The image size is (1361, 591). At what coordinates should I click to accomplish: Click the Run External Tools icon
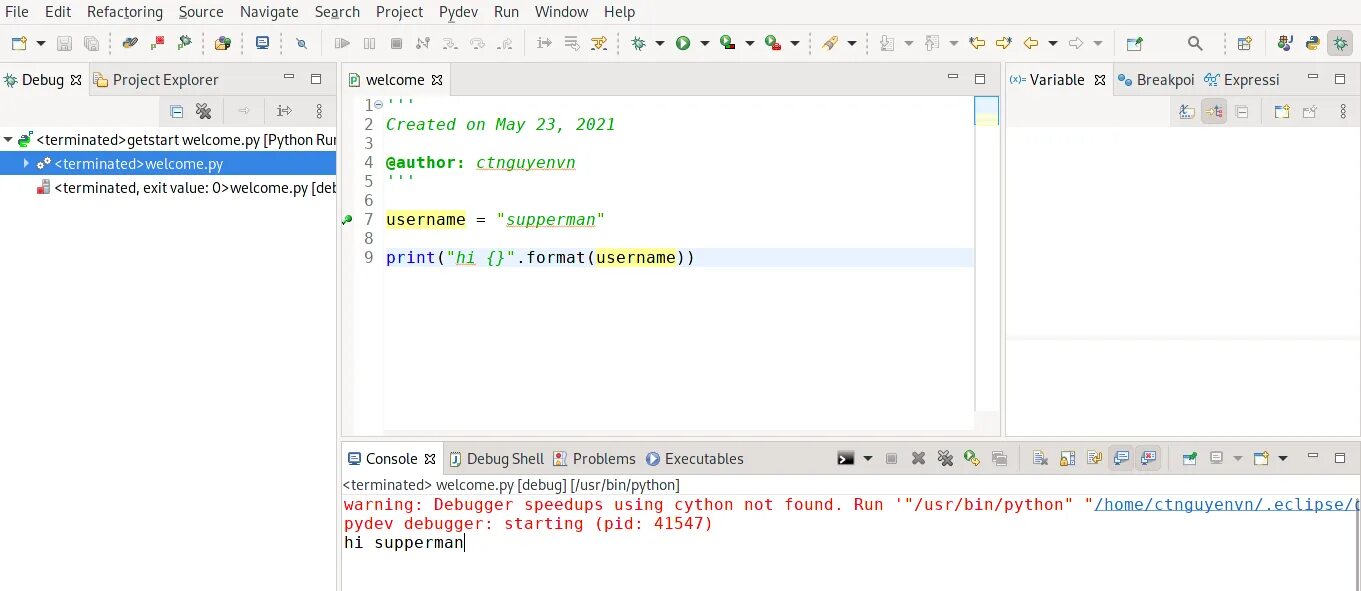click(773, 43)
